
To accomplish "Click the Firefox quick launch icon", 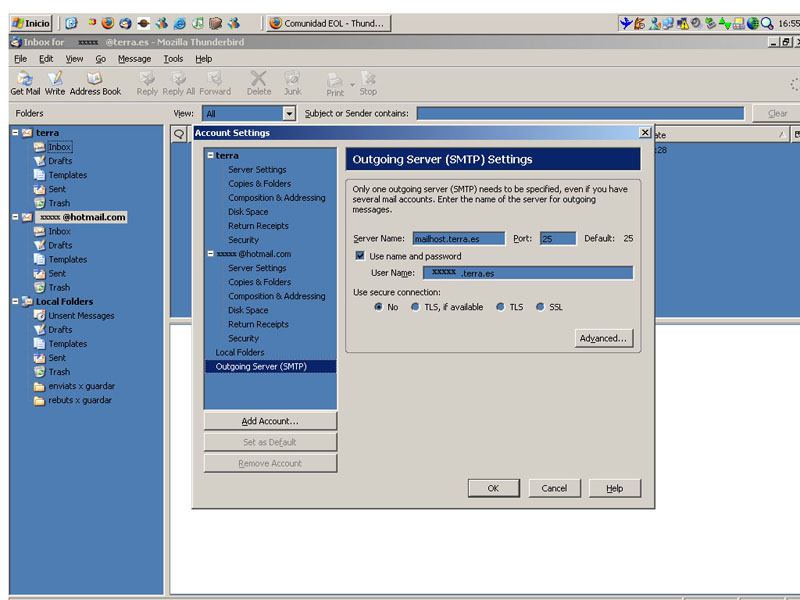I will click(x=108, y=23).
